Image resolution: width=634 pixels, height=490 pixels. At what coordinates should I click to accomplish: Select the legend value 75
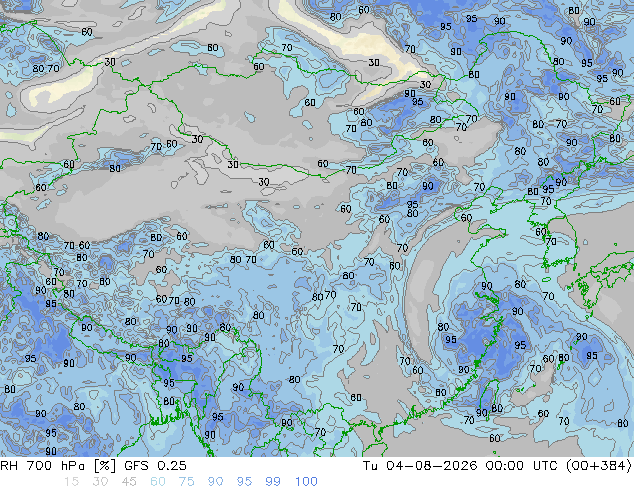[x=186, y=482]
